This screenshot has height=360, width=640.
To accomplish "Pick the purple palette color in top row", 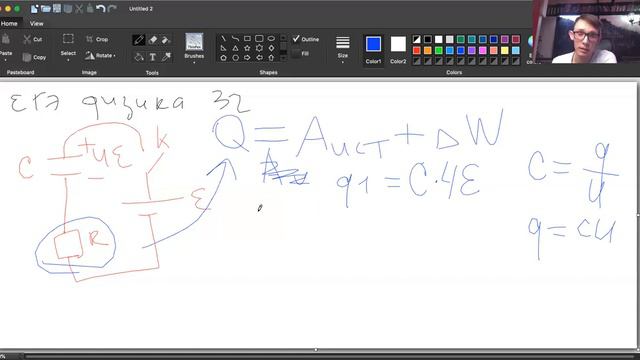I will 504,39.
